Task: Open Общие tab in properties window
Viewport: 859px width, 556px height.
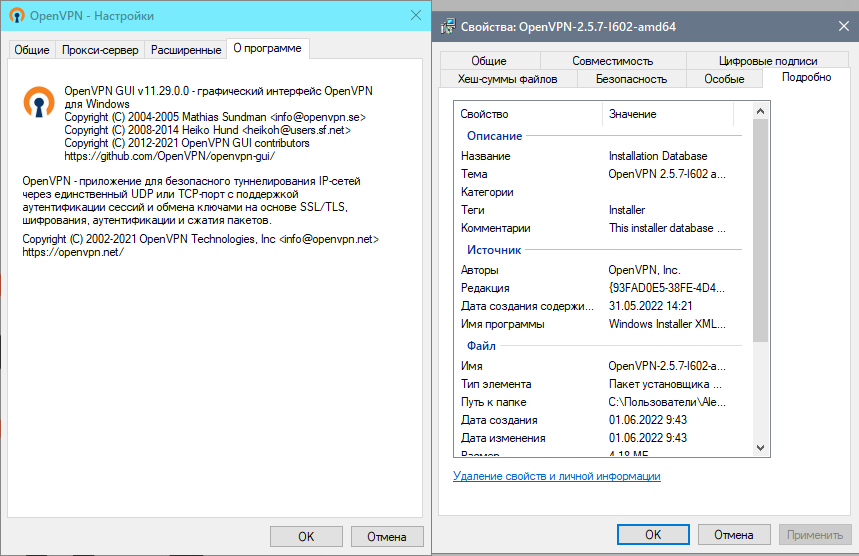Action: 489,61
